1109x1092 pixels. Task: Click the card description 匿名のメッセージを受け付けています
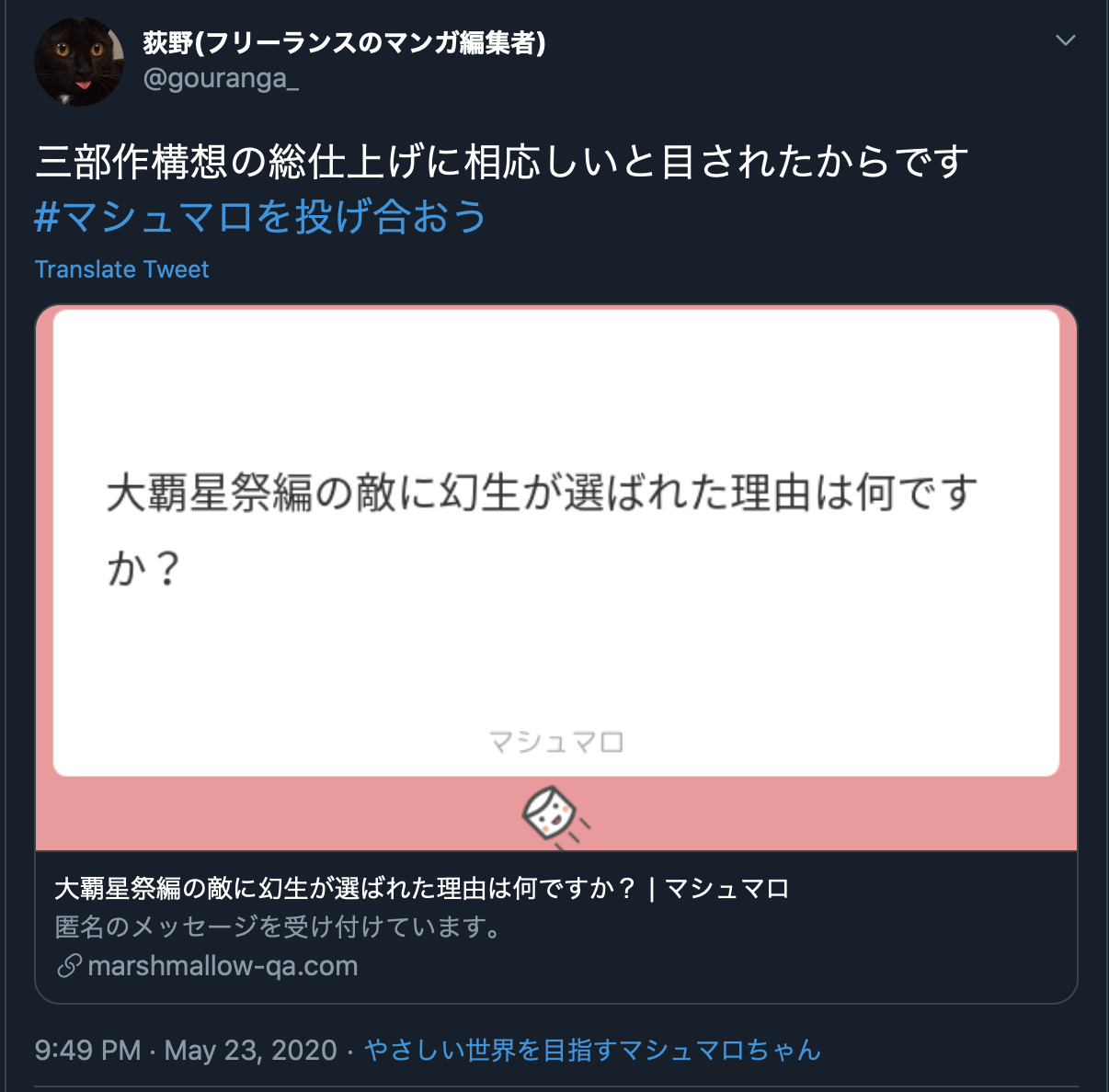279,927
